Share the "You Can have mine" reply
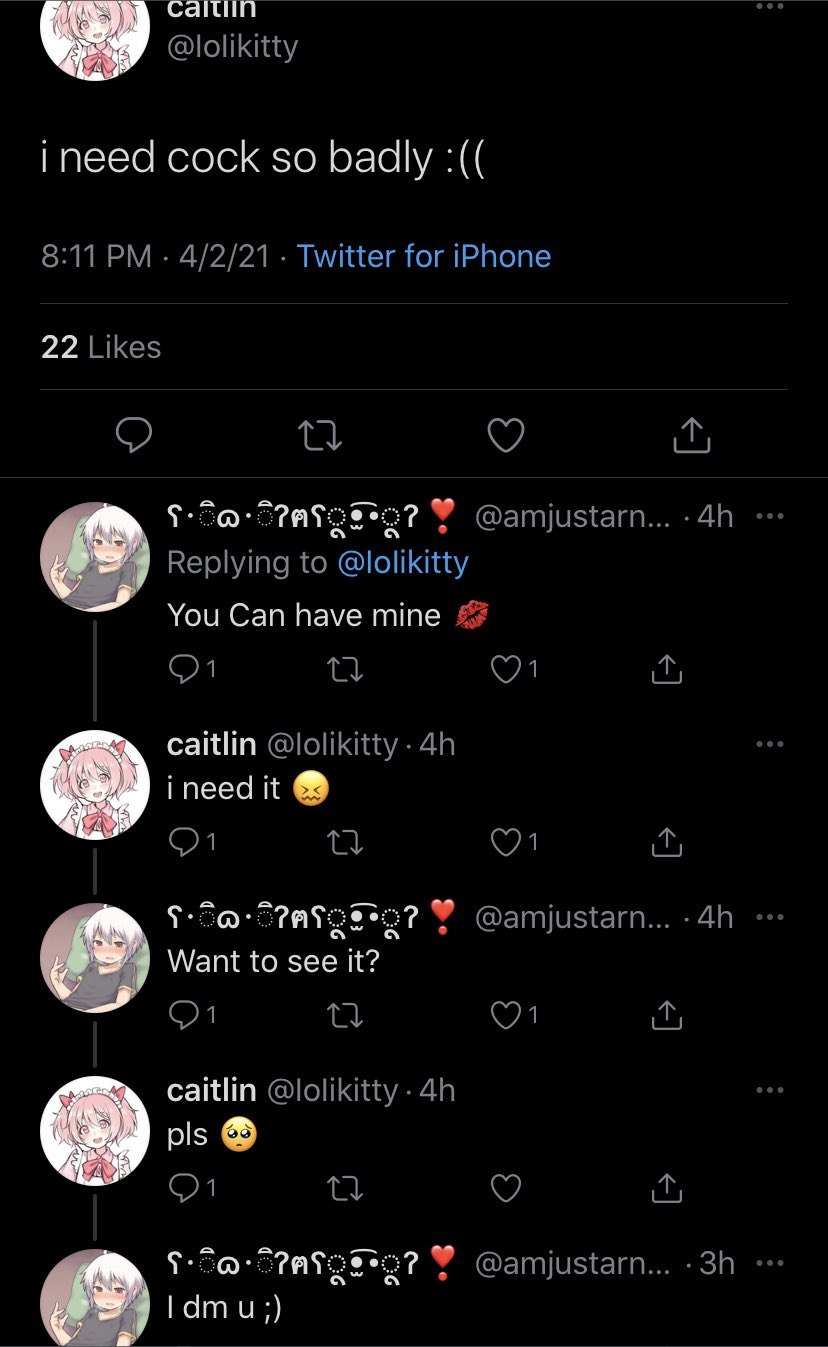828x1347 pixels. 666,670
